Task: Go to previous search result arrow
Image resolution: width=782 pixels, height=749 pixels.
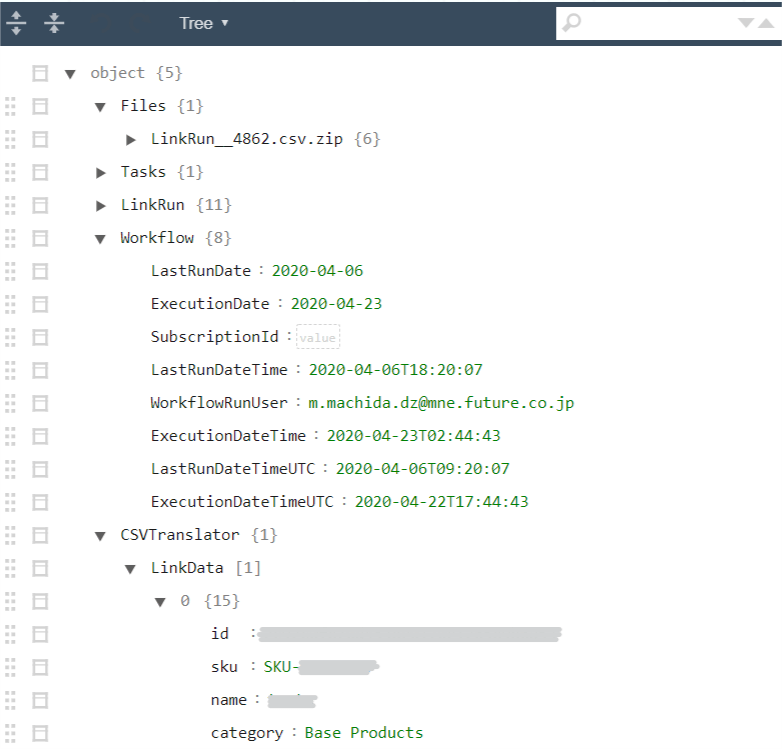Action: (x=766, y=22)
